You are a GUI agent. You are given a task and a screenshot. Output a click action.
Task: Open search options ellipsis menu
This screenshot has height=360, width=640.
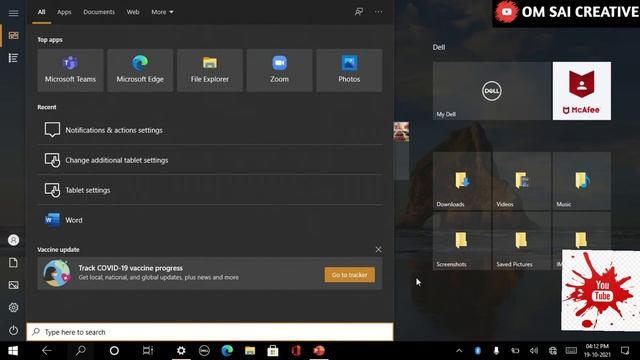[378, 12]
